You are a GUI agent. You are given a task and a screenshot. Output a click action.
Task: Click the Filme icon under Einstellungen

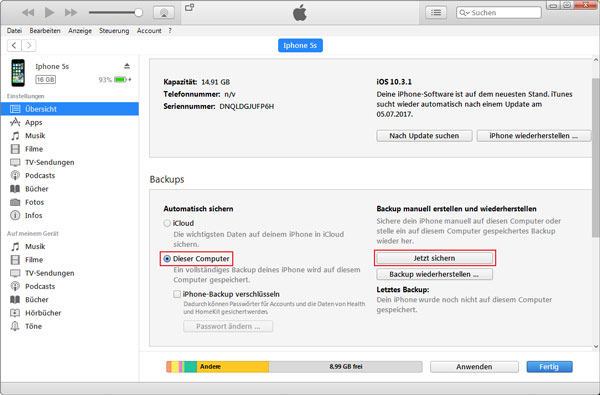15,149
